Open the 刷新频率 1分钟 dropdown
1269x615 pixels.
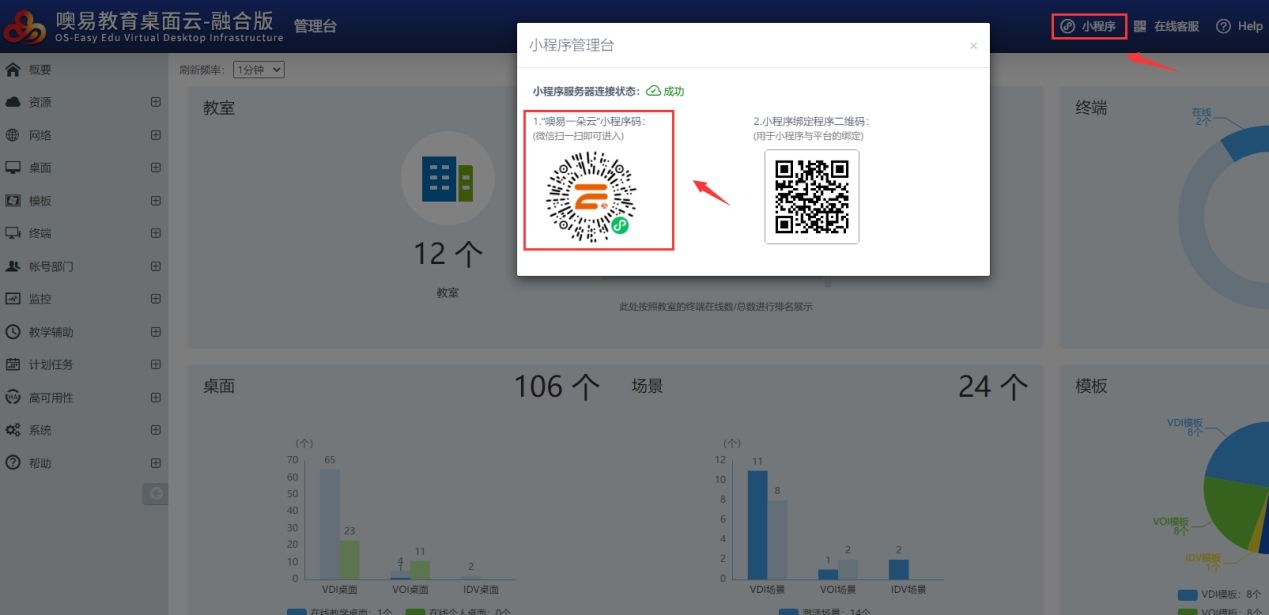coord(258,70)
